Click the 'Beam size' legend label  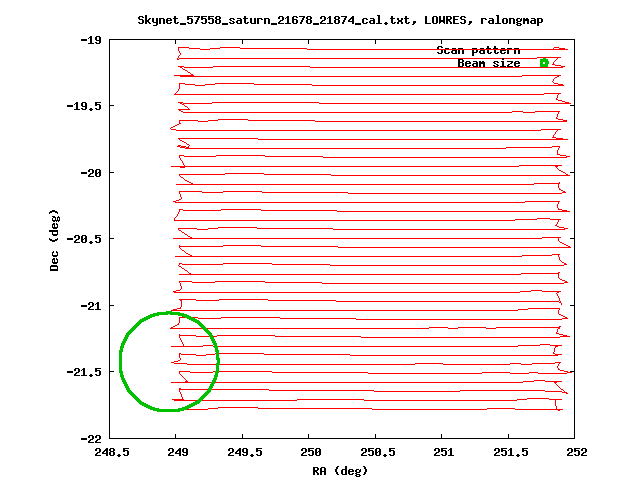(x=489, y=63)
